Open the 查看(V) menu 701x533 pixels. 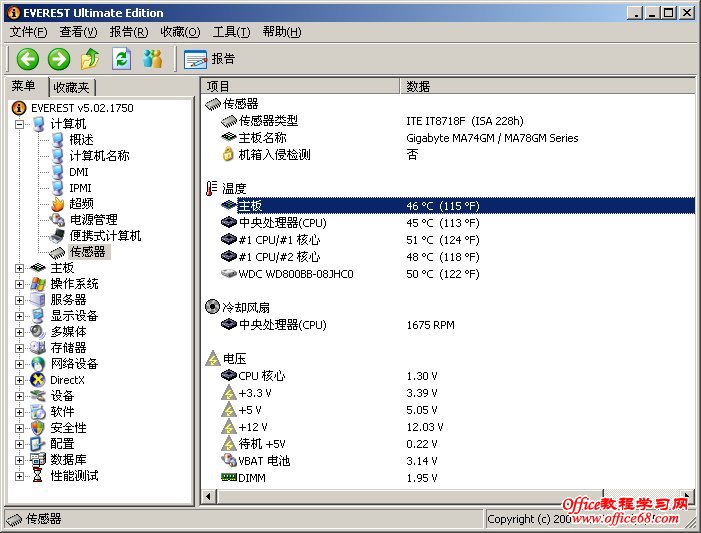[x=78, y=32]
